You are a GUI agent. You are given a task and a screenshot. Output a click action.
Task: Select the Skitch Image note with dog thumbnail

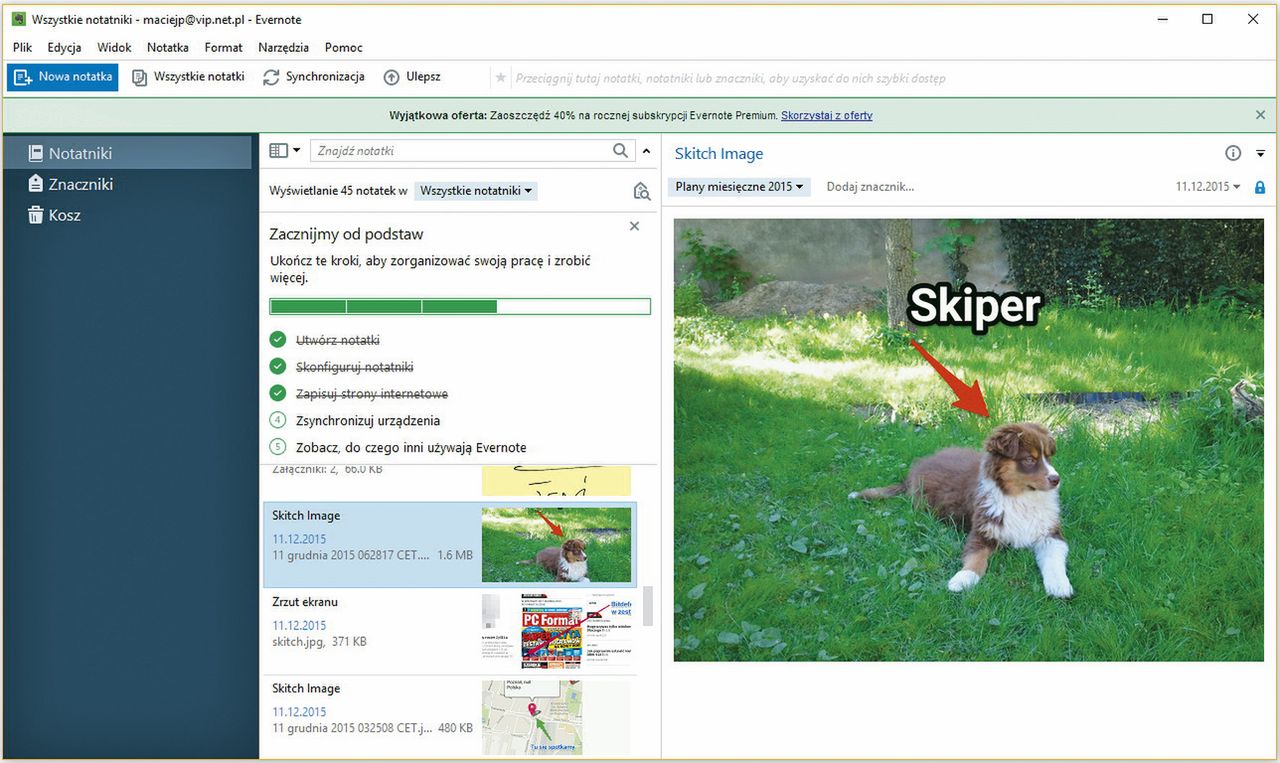pos(450,545)
